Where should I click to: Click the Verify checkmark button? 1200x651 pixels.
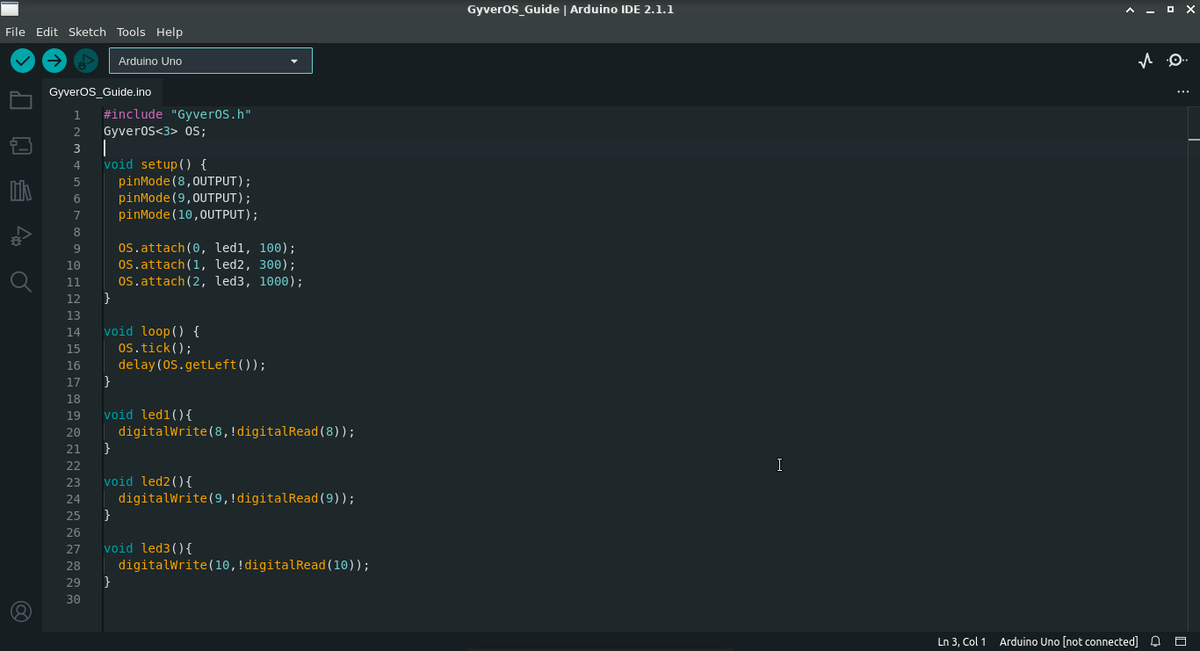pos(22,61)
